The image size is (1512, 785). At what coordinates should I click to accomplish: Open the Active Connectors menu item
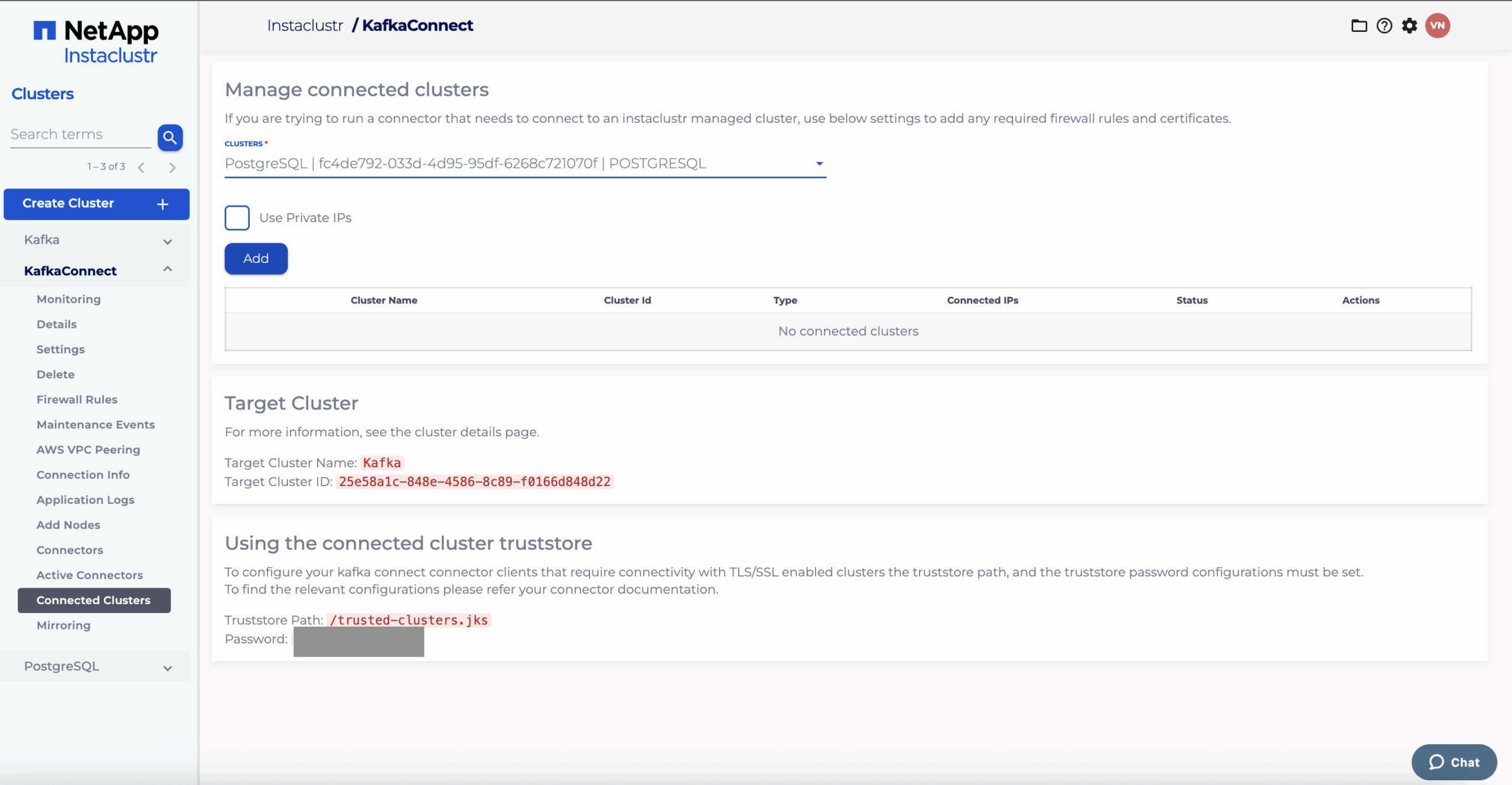coord(90,575)
